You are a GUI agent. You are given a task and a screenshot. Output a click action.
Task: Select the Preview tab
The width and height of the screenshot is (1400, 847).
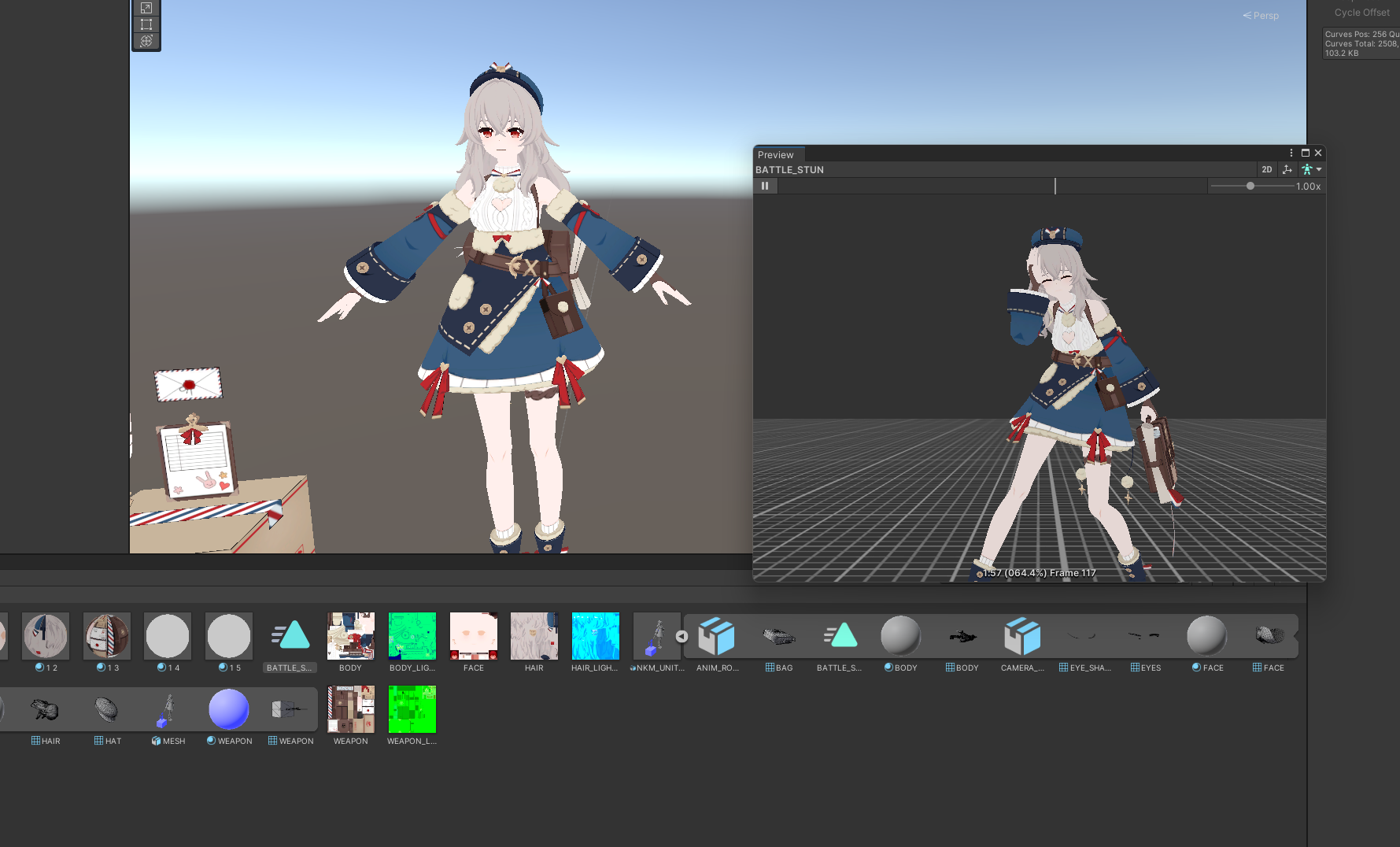pyautogui.click(x=776, y=154)
